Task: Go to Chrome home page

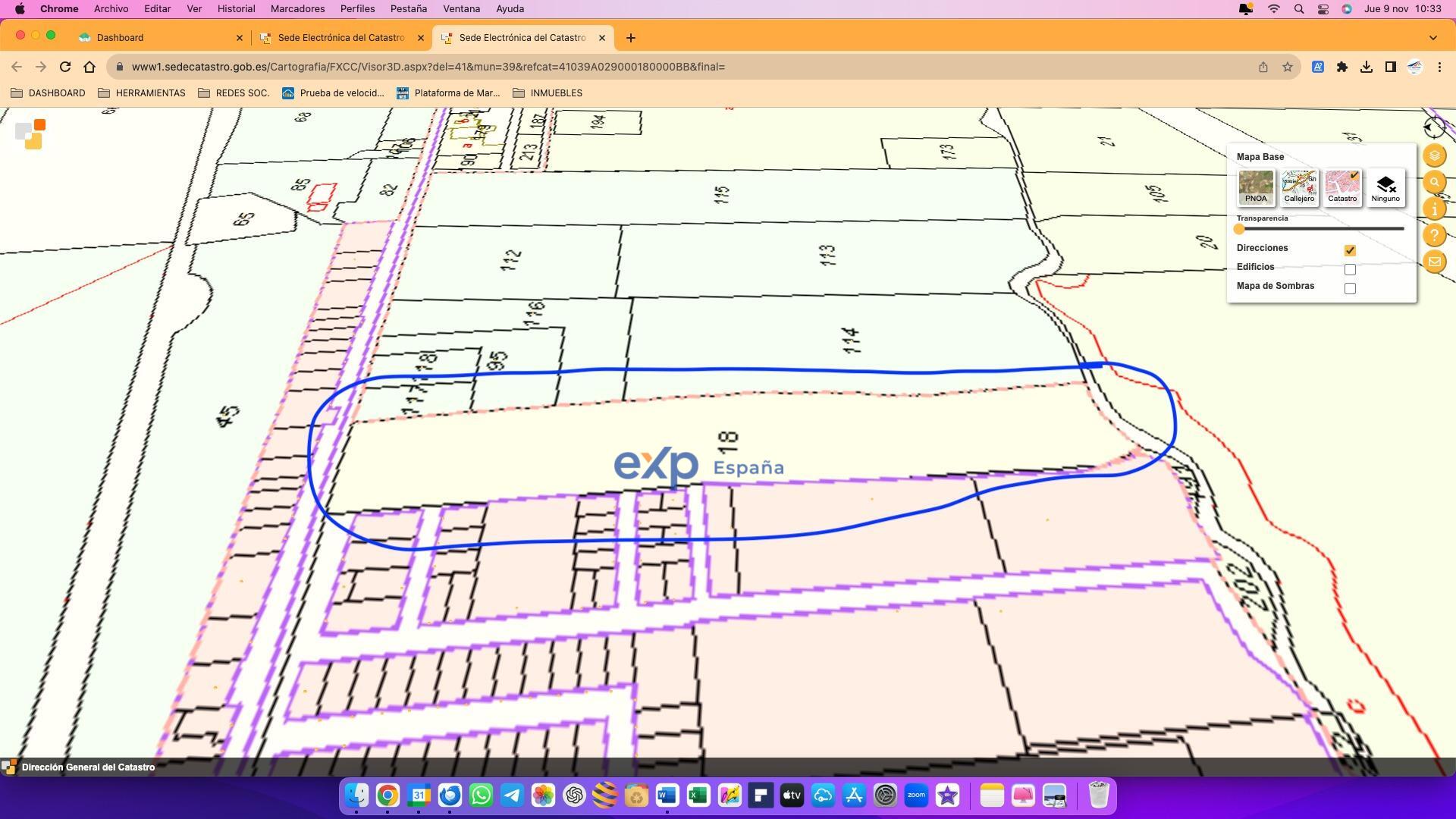Action: [x=89, y=67]
